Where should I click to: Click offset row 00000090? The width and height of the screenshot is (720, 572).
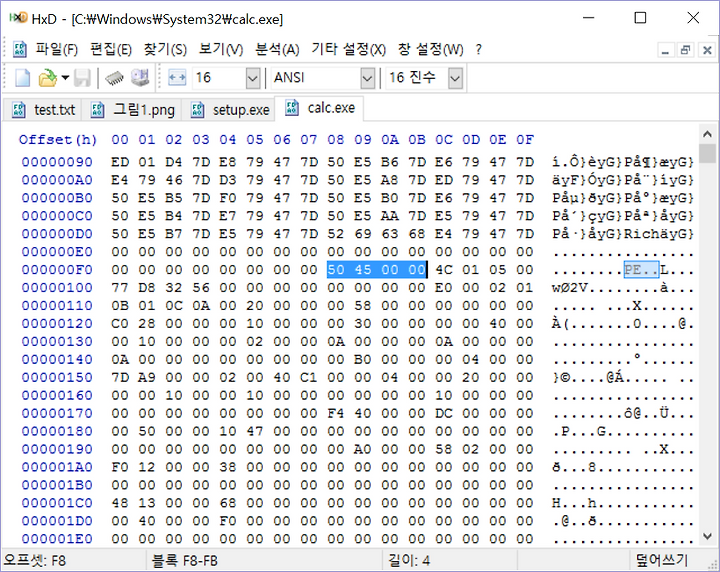pyautogui.click(x=57, y=162)
